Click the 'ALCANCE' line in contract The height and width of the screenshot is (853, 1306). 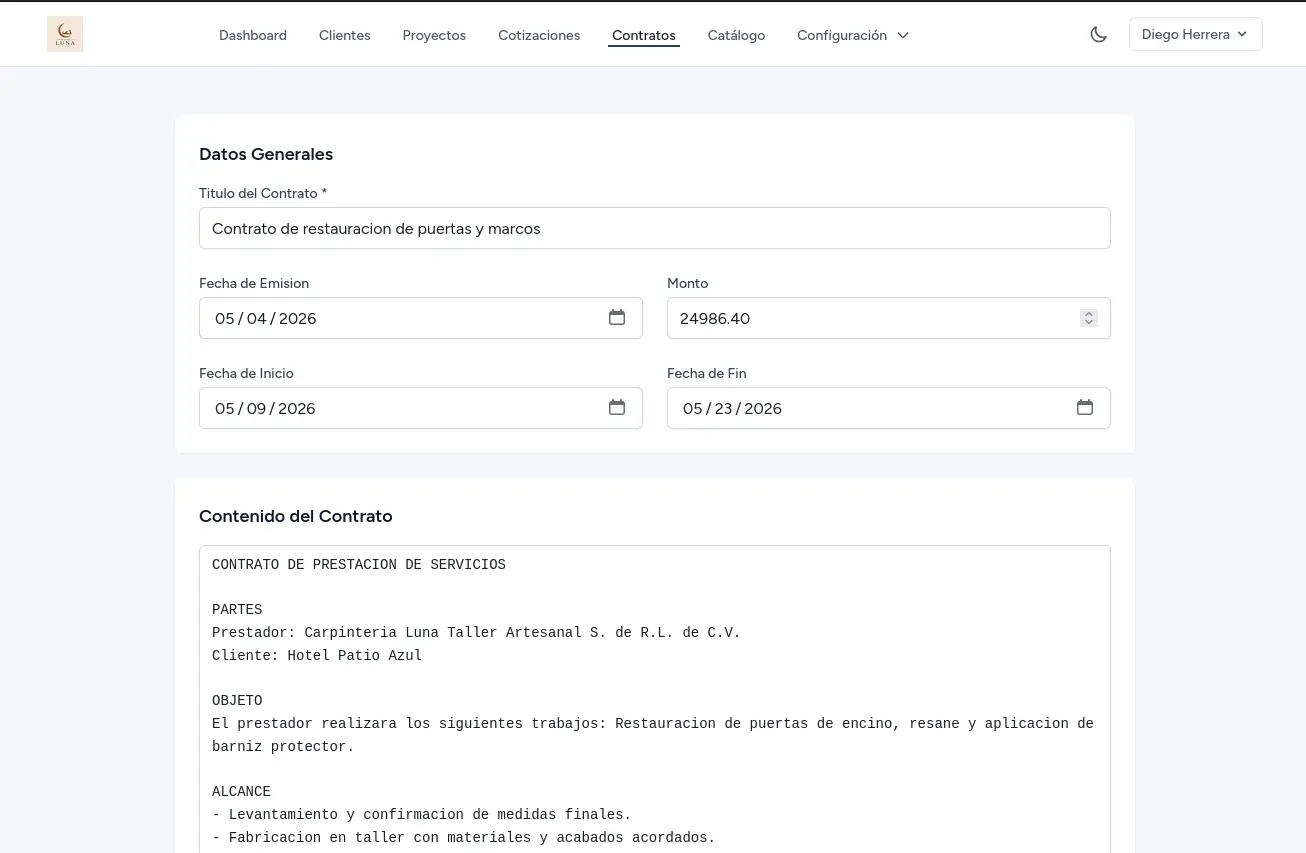(x=241, y=791)
